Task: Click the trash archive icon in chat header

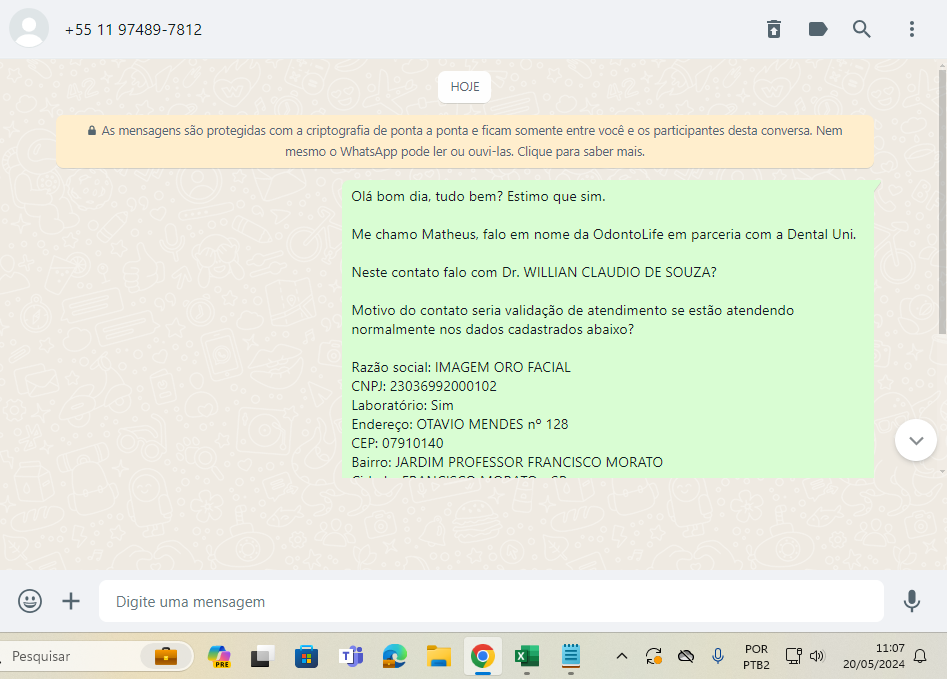Action: click(774, 29)
